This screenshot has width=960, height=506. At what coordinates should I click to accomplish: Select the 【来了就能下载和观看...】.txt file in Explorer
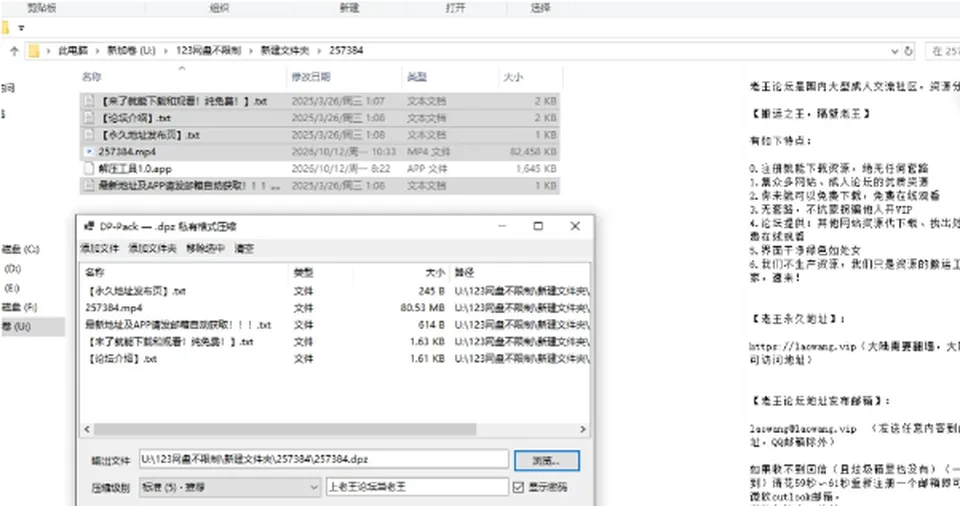point(320,101)
